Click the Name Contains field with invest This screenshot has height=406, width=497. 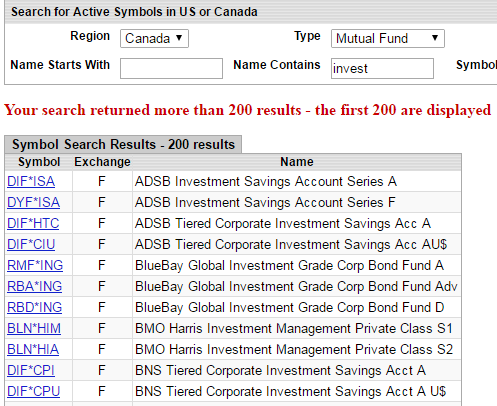(x=382, y=68)
